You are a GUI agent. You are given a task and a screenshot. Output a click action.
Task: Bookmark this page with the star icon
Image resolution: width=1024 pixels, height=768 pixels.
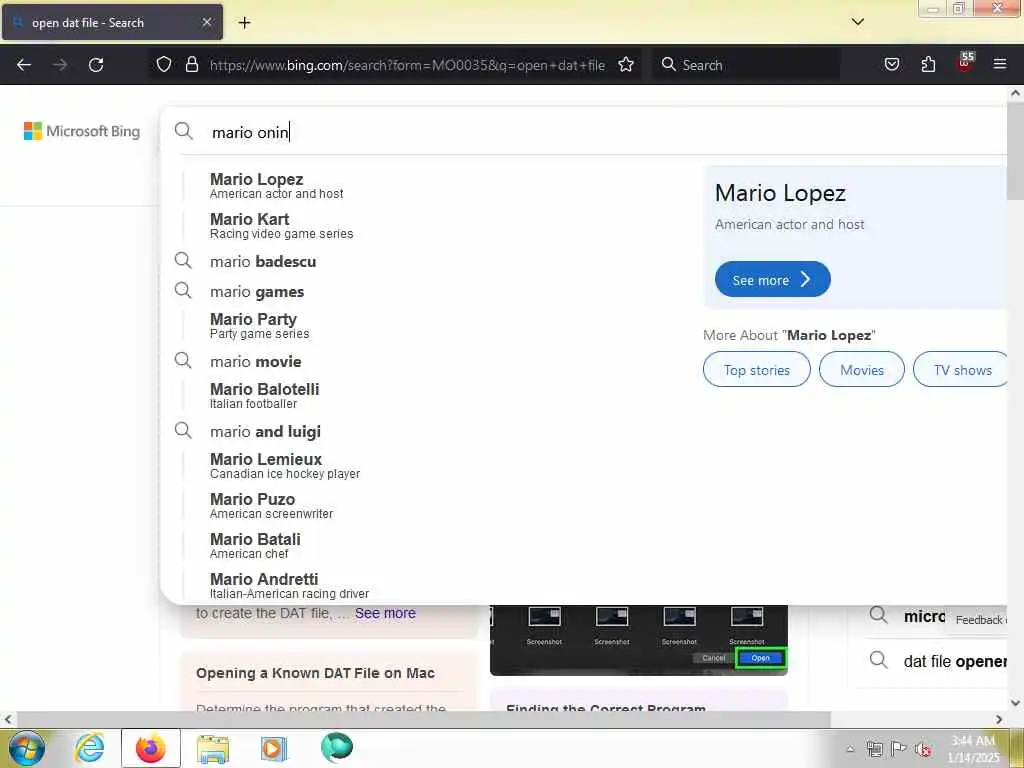pos(626,65)
